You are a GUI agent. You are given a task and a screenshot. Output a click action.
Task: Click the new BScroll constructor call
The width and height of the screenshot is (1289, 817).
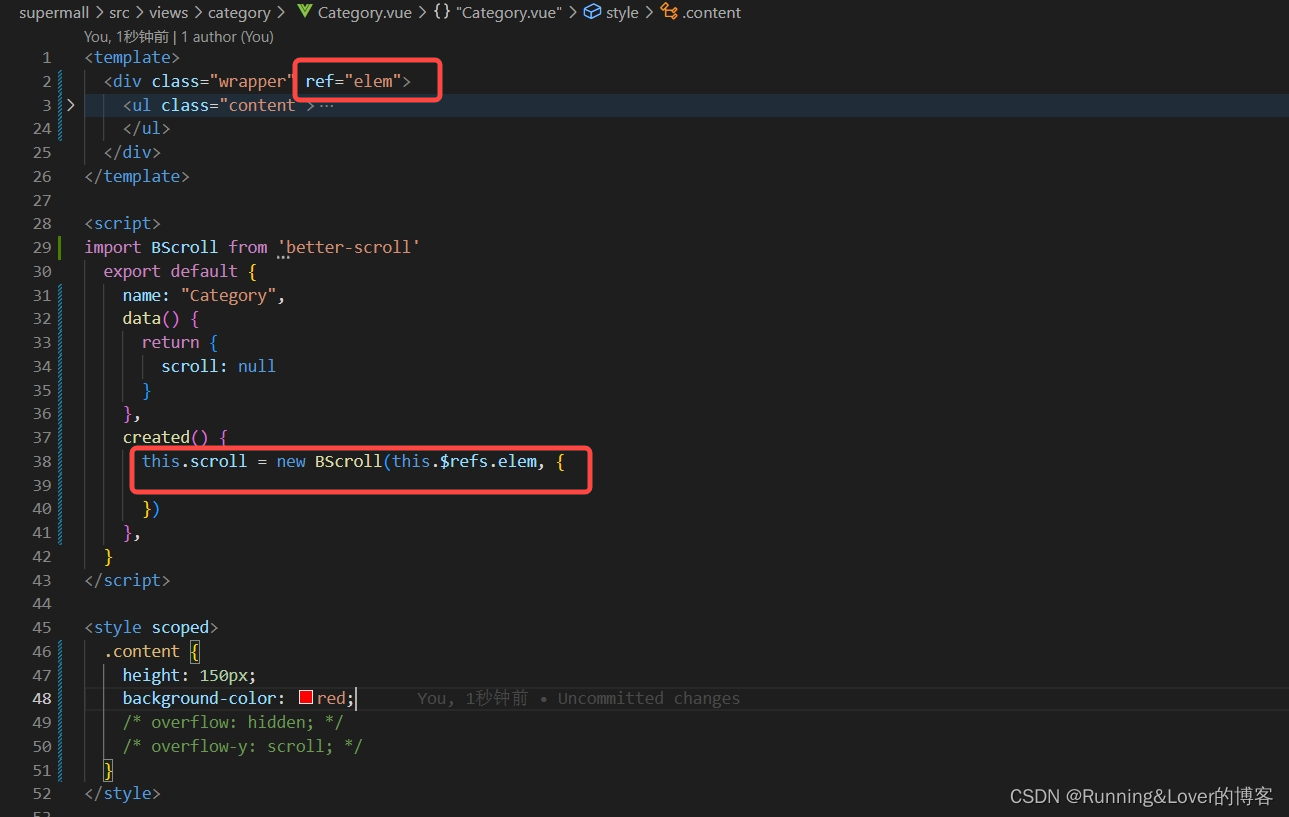(329, 461)
